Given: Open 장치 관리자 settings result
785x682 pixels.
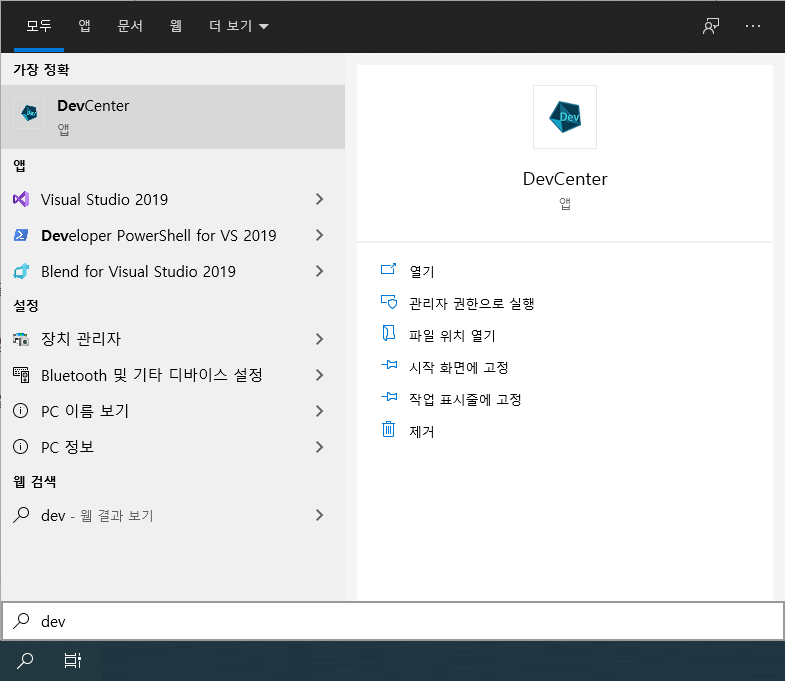Looking at the screenshot, I should point(173,339).
